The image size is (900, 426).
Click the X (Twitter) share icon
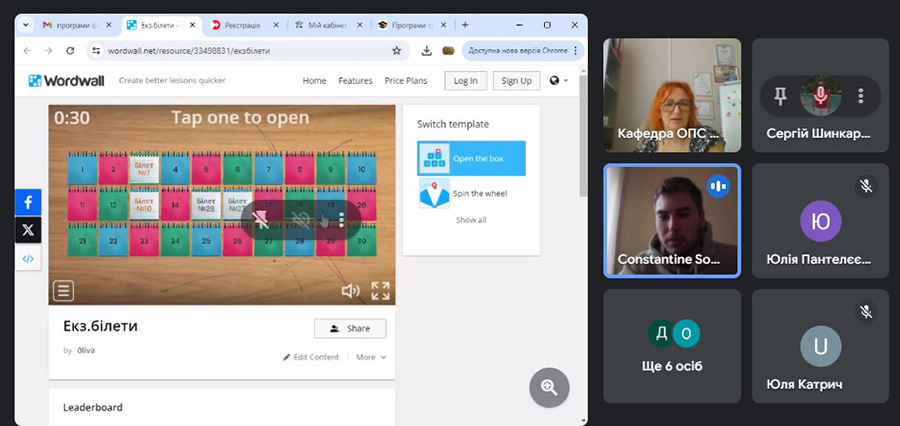tap(28, 230)
